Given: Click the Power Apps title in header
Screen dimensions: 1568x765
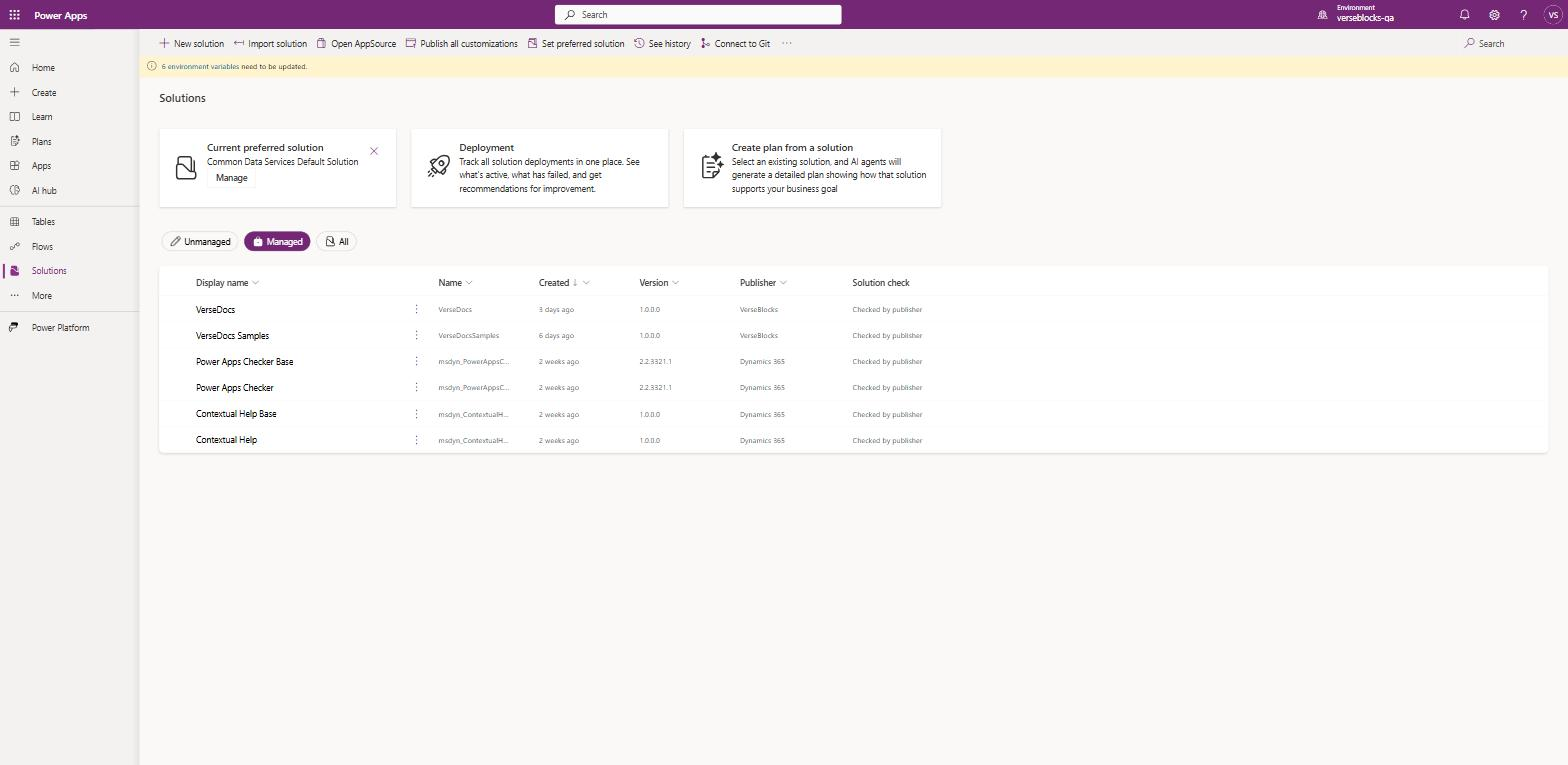Looking at the screenshot, I should pos(60,15).
